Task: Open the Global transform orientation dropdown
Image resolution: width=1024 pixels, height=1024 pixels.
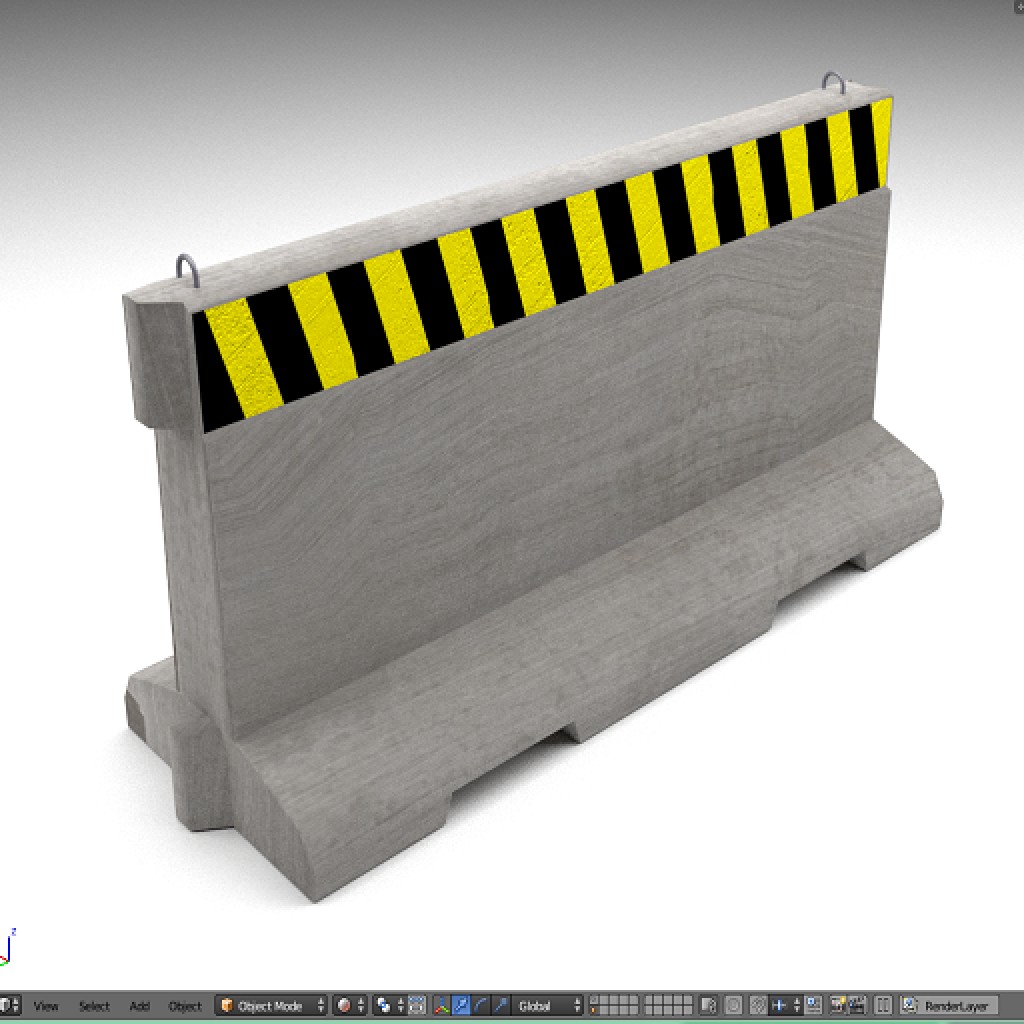Action: 543,1005
